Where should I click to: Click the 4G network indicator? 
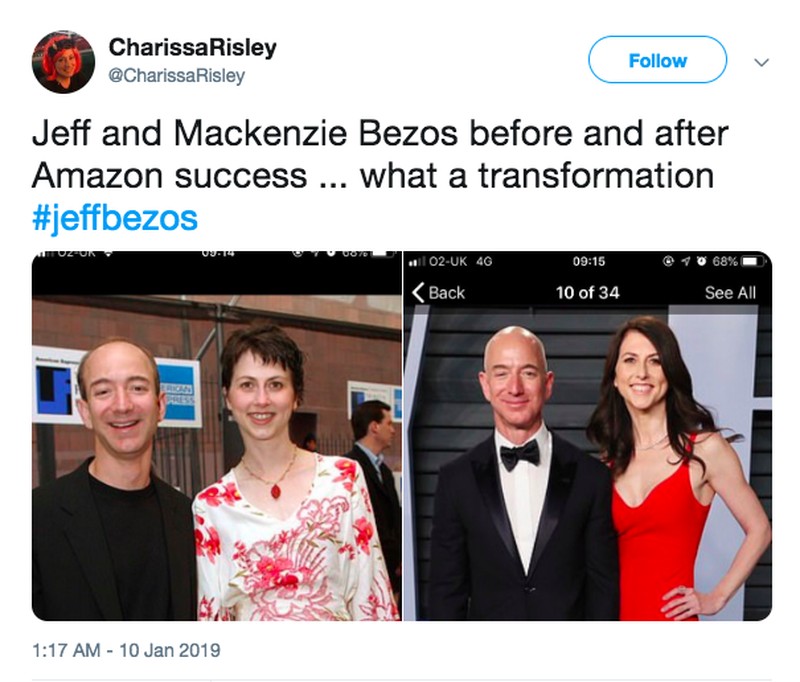click(482, 262)
